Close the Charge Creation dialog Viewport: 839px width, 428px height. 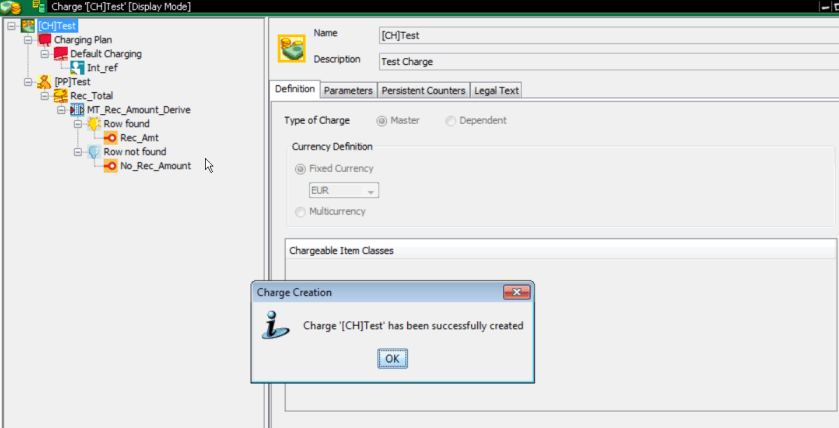click(x=516, y=292)
